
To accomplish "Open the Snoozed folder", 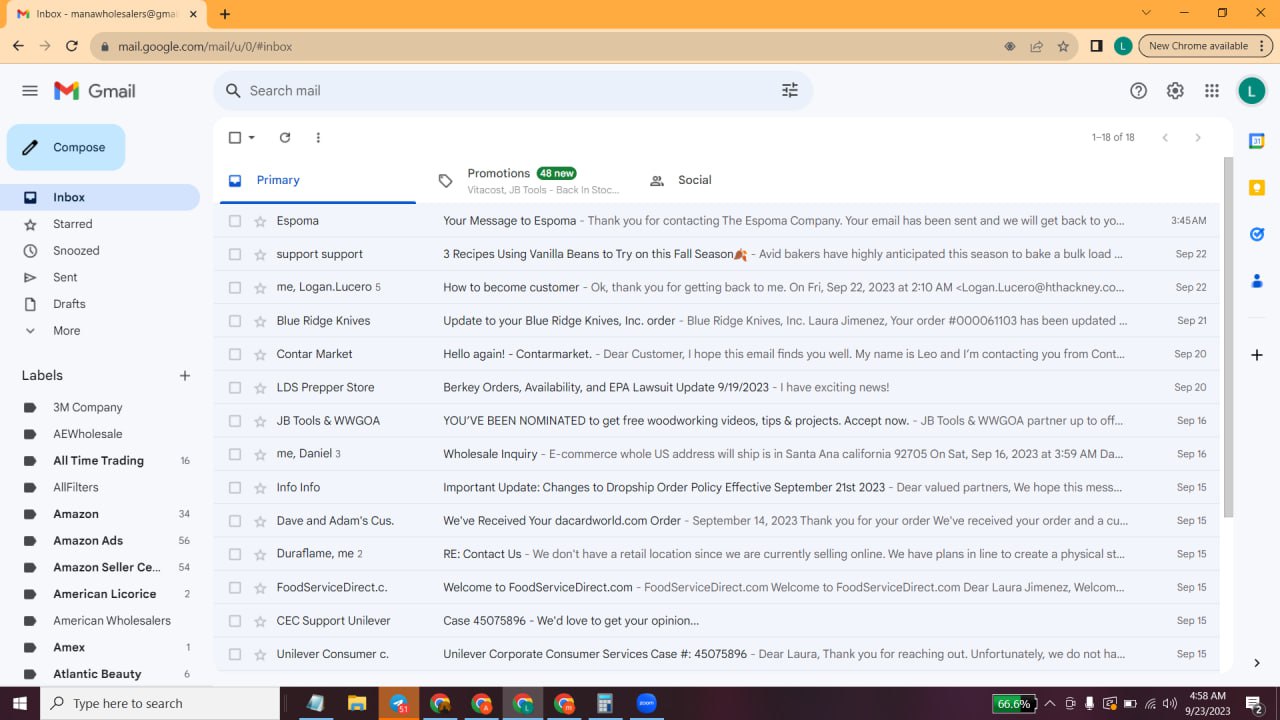I will (100, 251).
